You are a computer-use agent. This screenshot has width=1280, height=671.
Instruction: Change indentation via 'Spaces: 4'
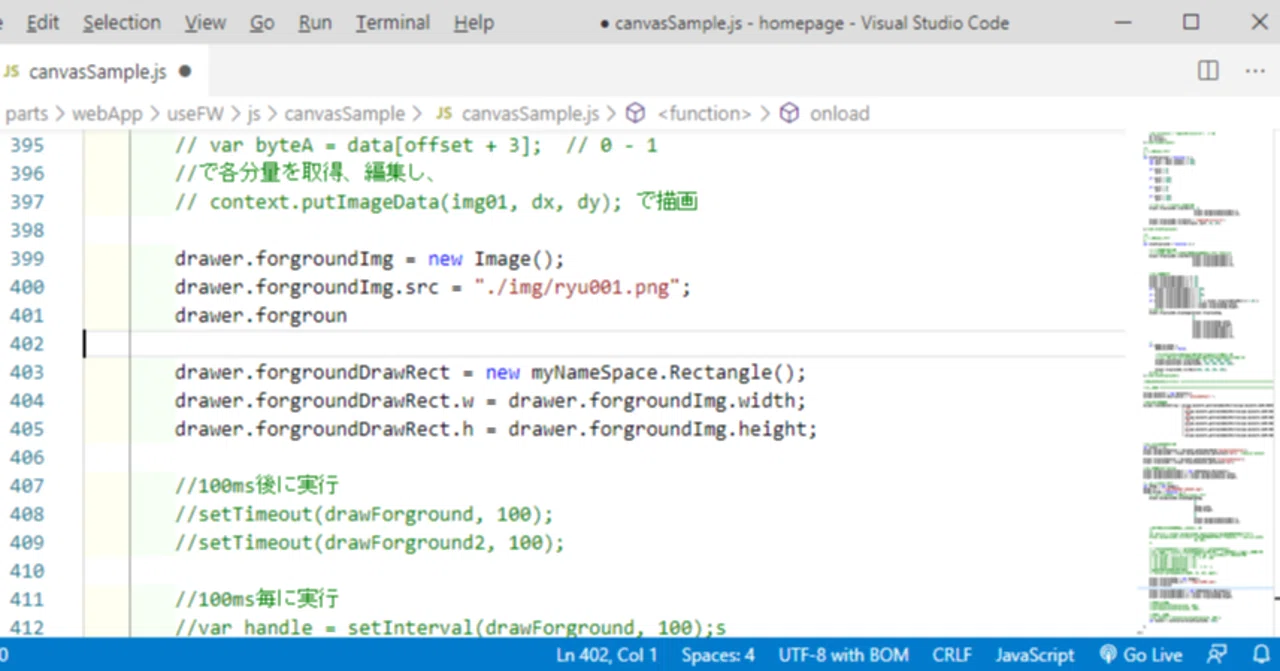[718, 655]
